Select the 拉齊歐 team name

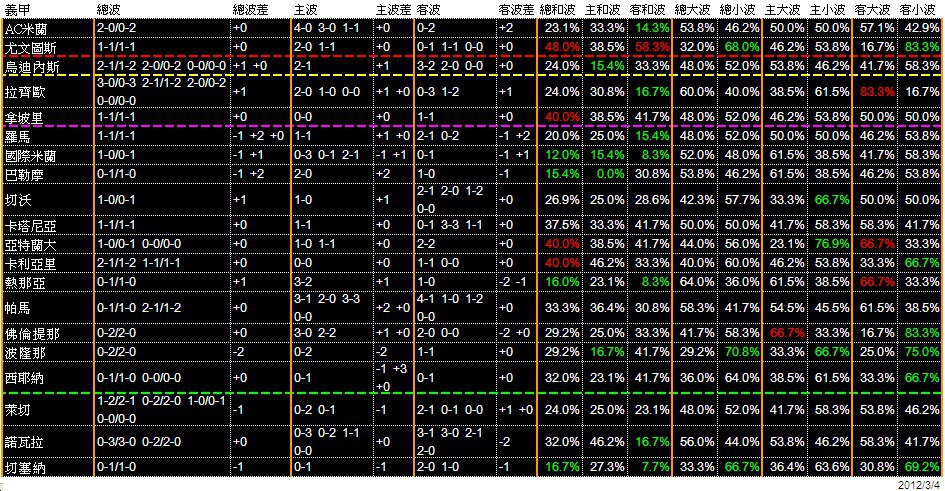[x=24, y=92]
